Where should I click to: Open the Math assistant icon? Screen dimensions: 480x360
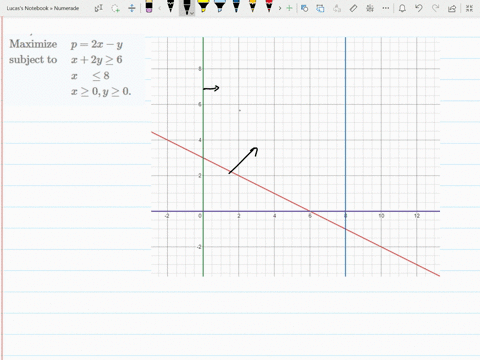pos(370,8)
